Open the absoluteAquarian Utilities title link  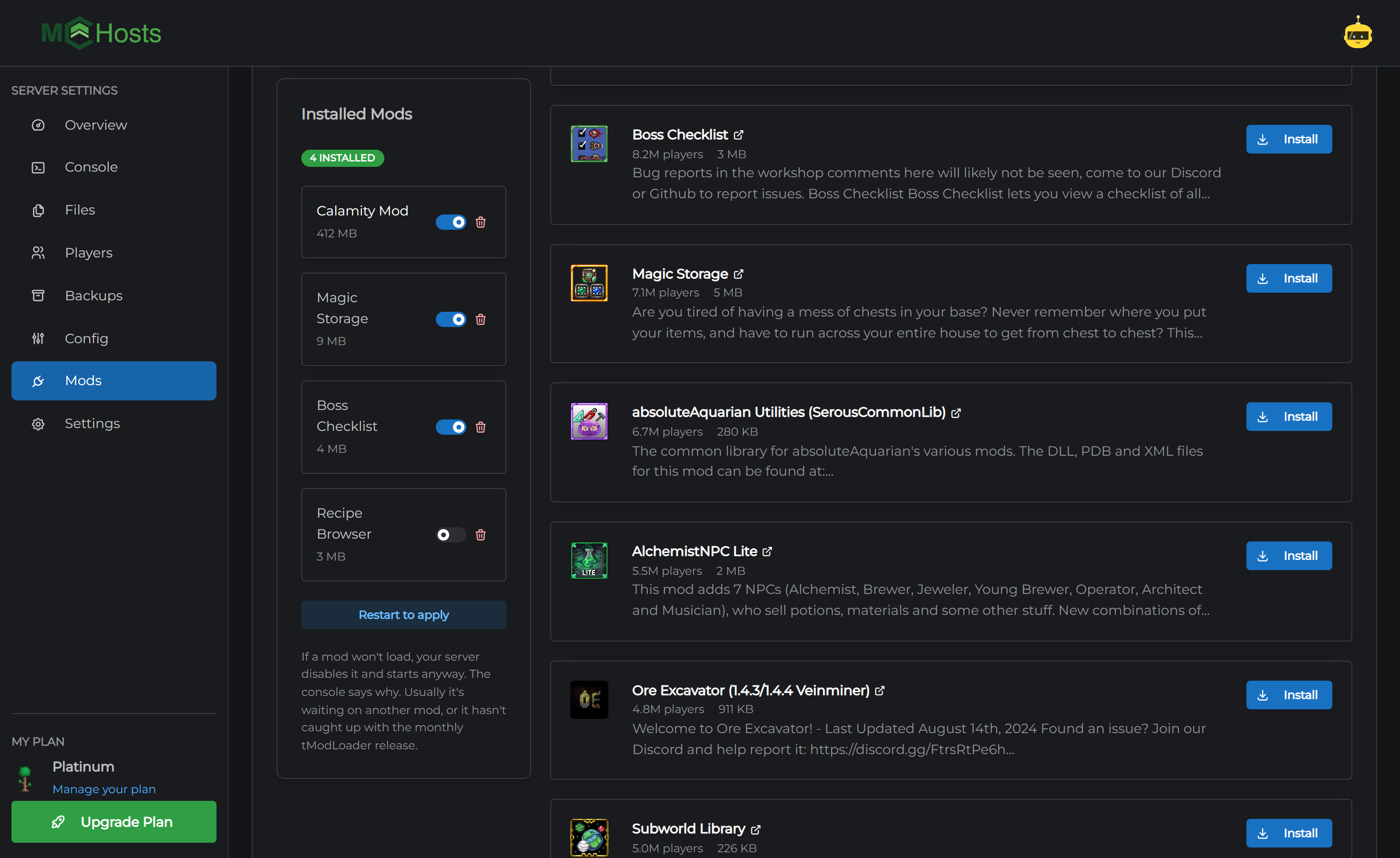pos(789,412)
